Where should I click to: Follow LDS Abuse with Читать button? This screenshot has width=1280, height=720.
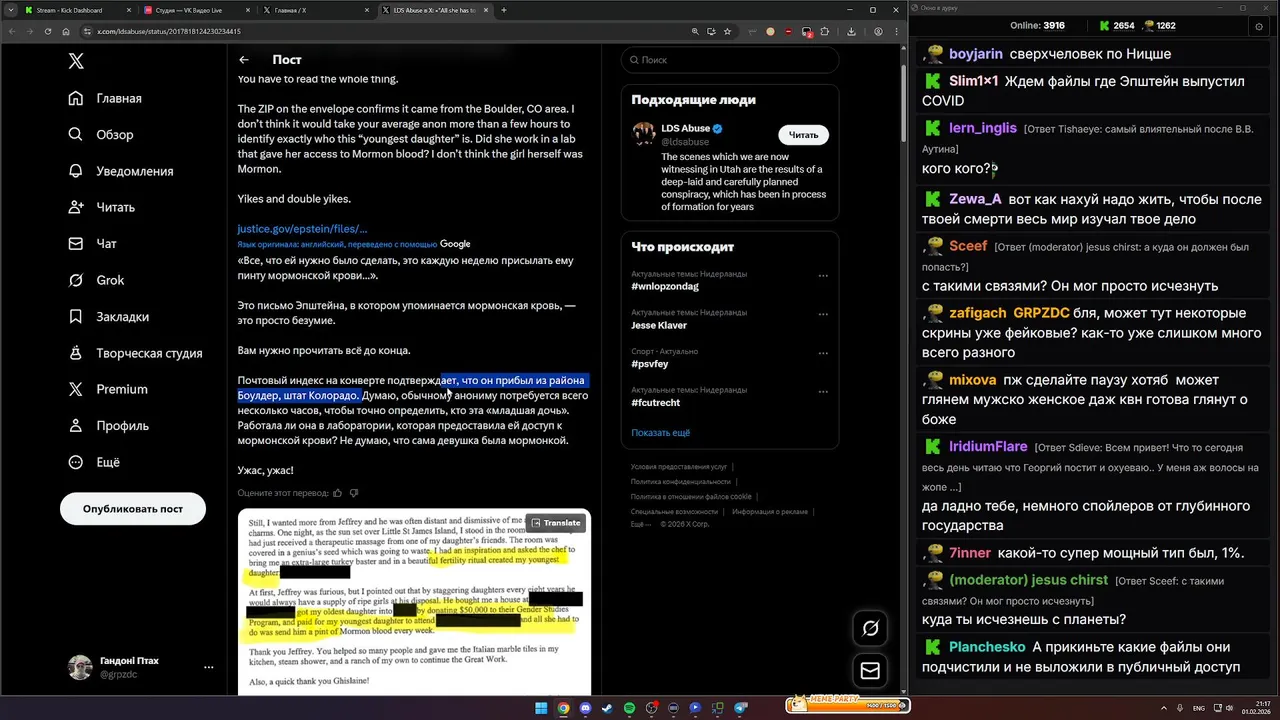803,135
